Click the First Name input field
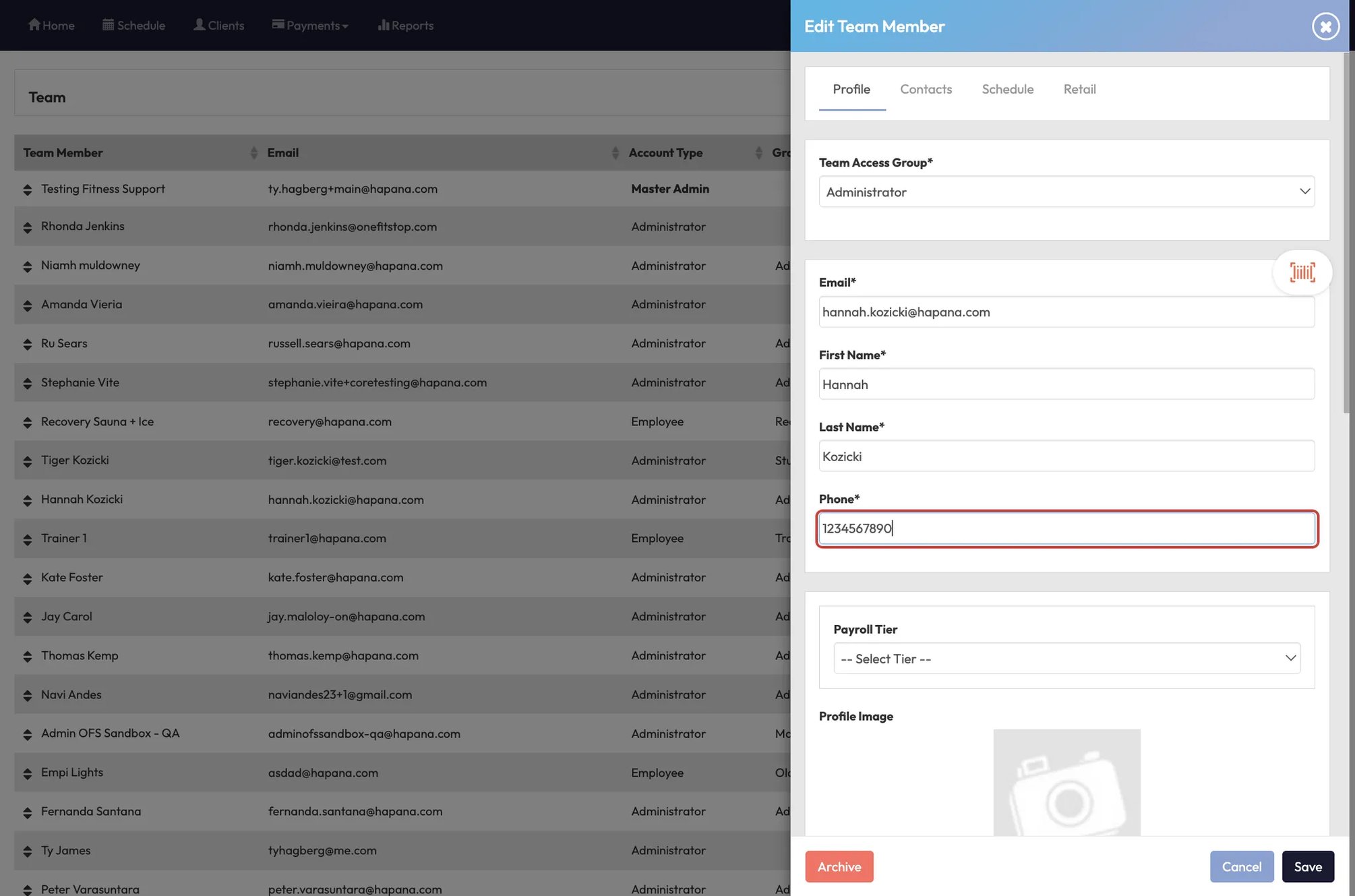 (1066, 384)
